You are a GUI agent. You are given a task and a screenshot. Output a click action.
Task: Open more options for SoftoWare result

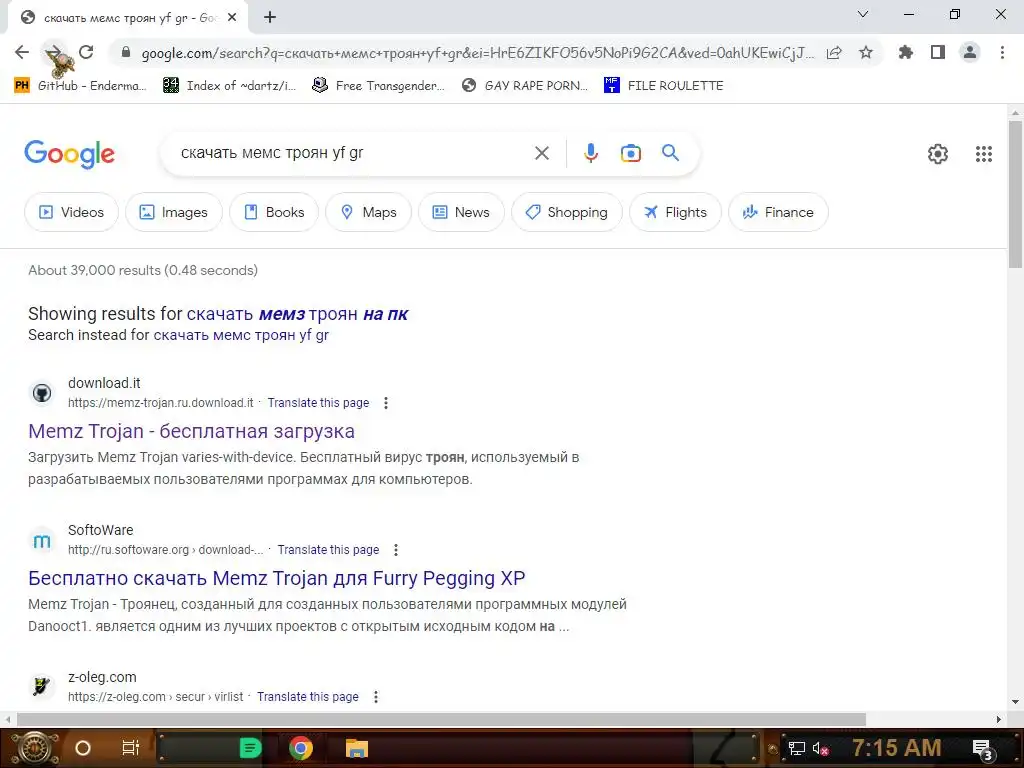[x=396, y=550]
